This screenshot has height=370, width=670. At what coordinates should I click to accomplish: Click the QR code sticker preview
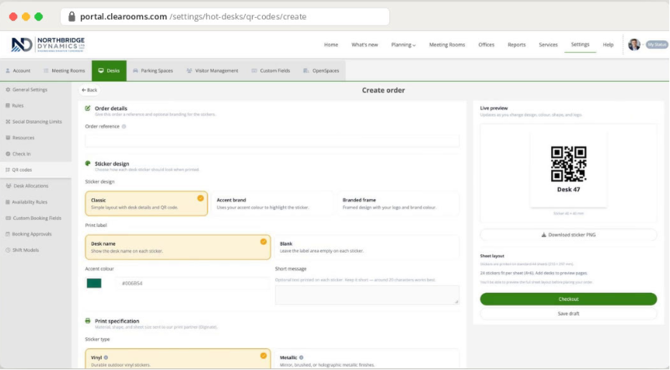pyautogui.click(x=568, y=170)
